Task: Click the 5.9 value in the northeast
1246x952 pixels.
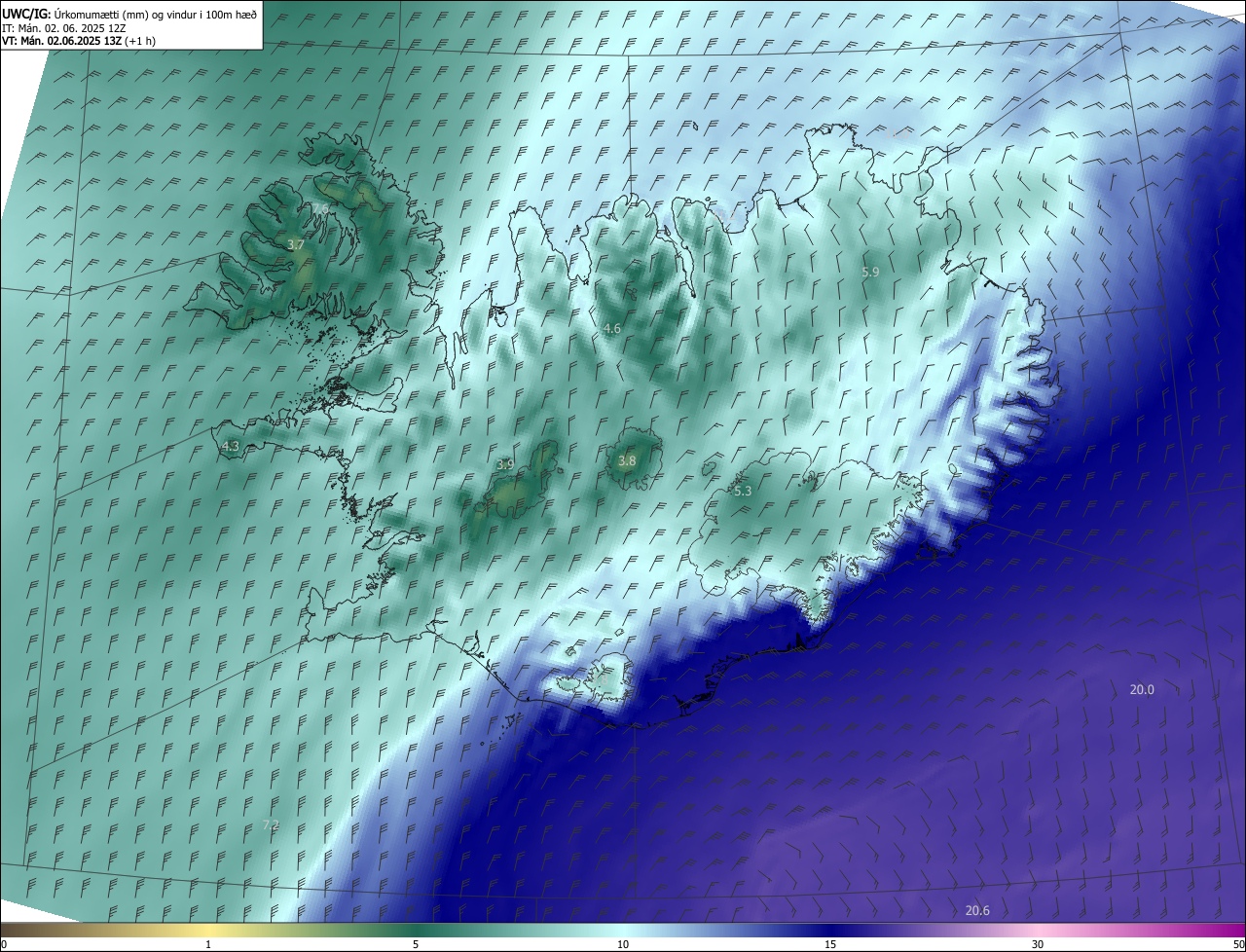Action: pyautogui.click(x=871, y=273)
